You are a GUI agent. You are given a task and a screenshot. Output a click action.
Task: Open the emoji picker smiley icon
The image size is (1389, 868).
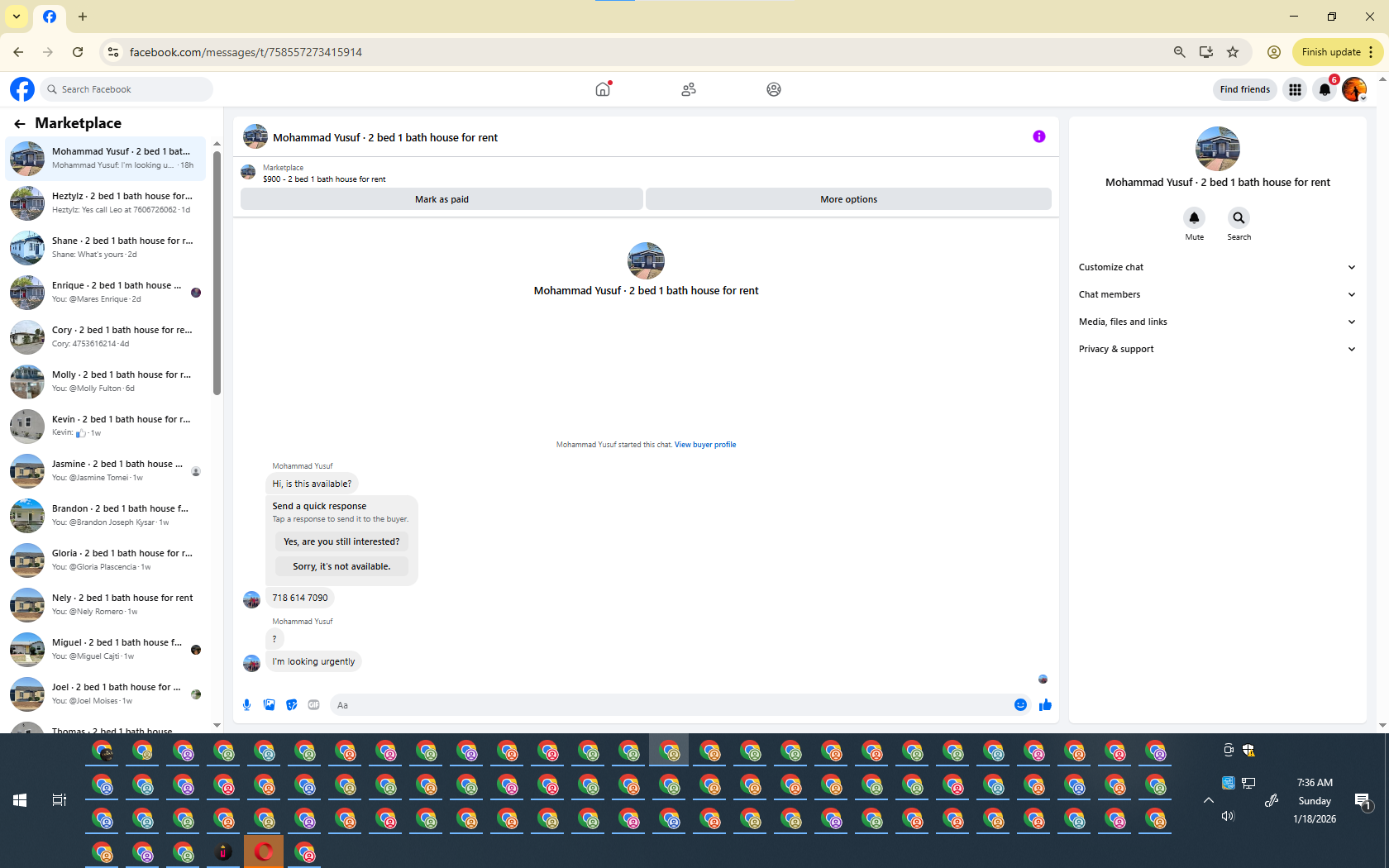pos(1020,705)
